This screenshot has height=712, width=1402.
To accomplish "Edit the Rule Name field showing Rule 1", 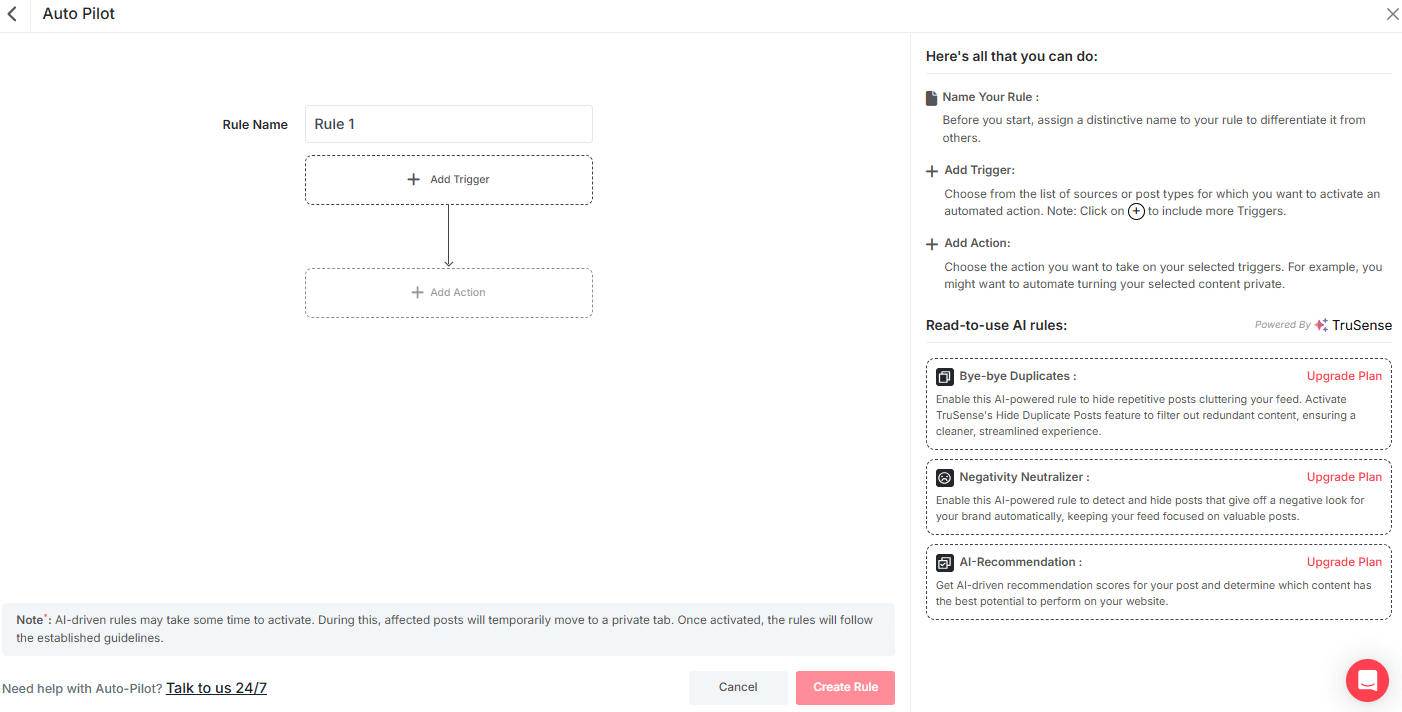I will click(448, 123).
